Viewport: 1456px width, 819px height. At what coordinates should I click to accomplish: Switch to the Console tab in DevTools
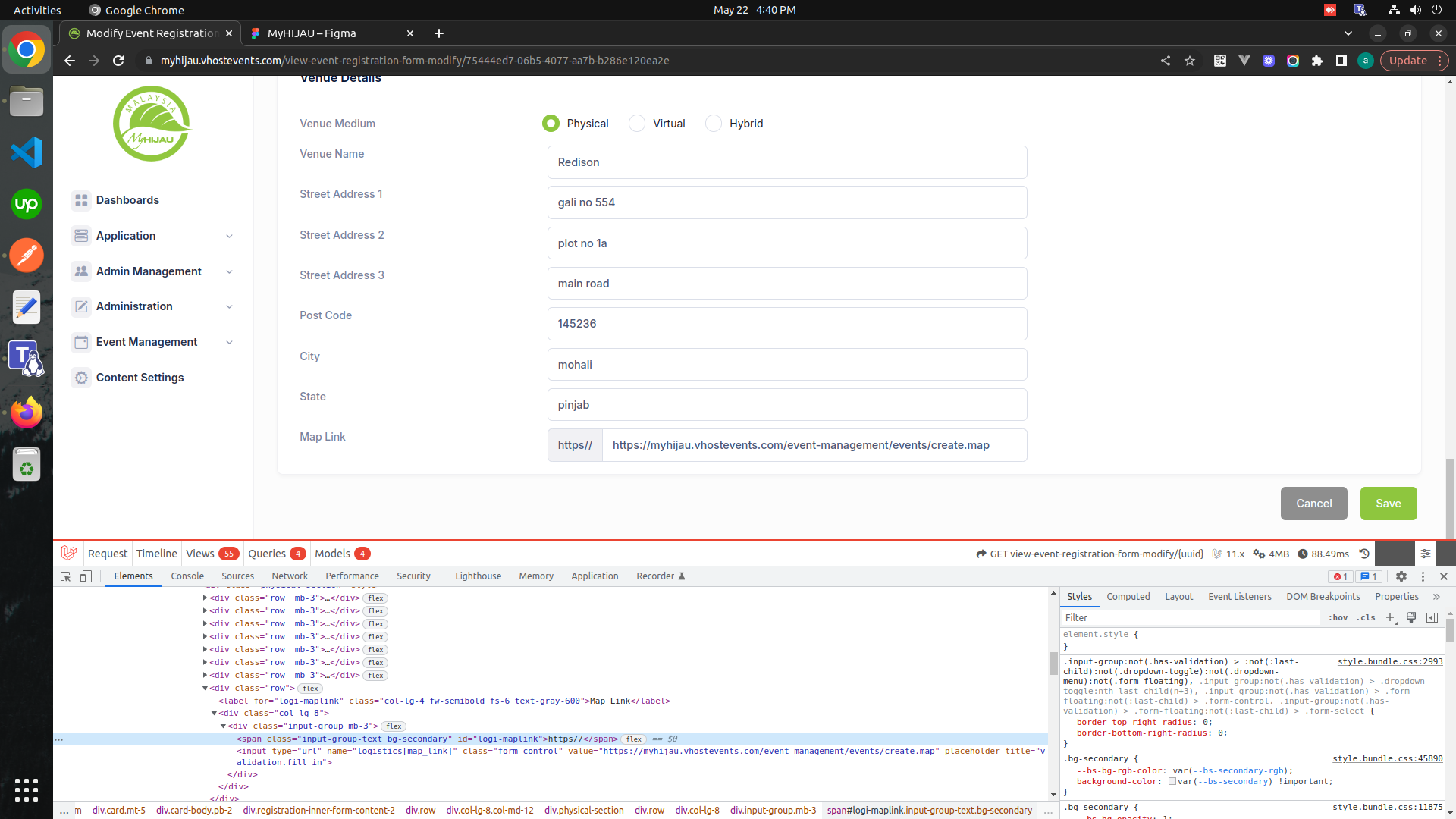point(187,576)
